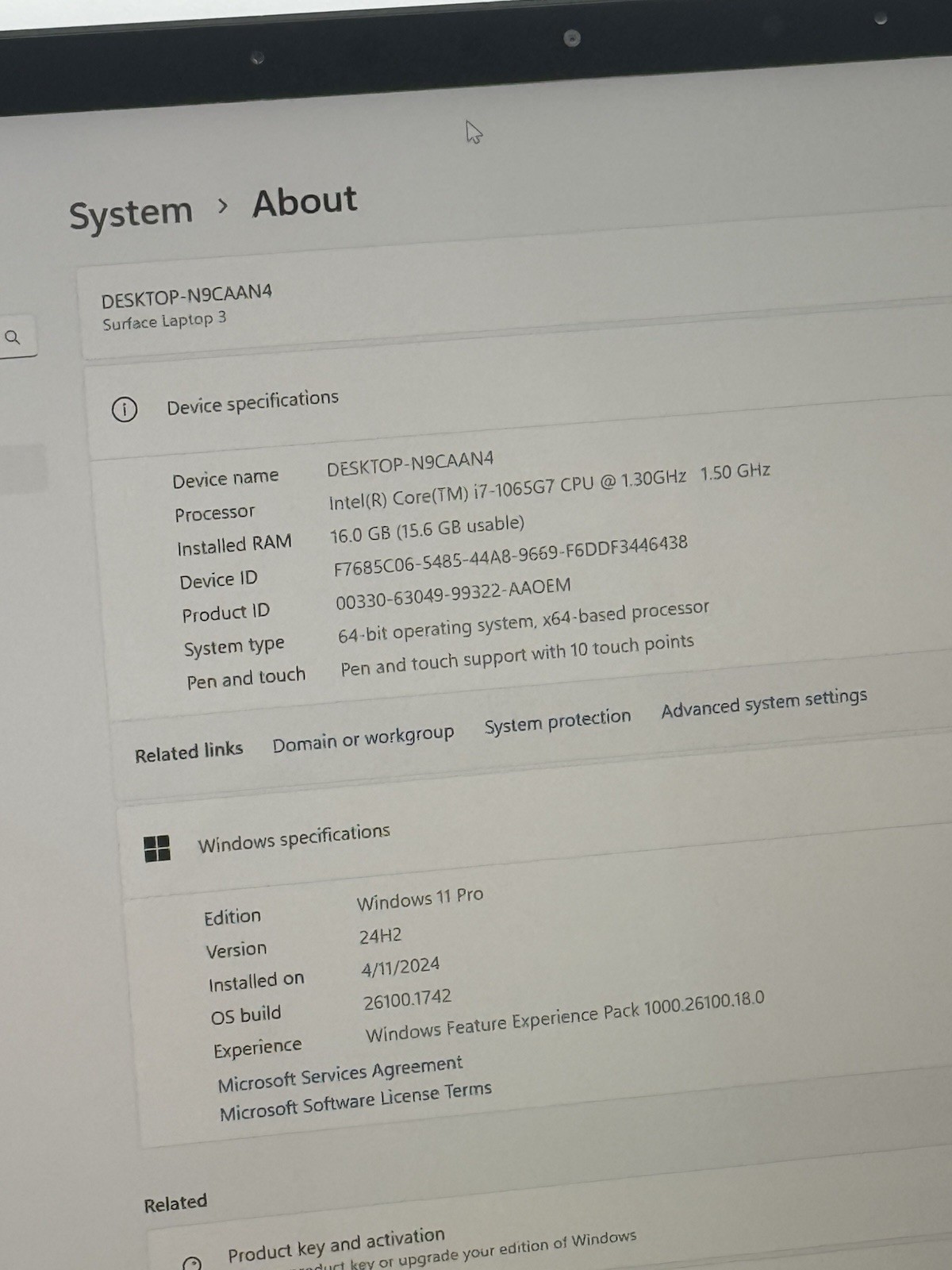Click the OS build label
This screenshot has height=1270, width=952.
246,1015
